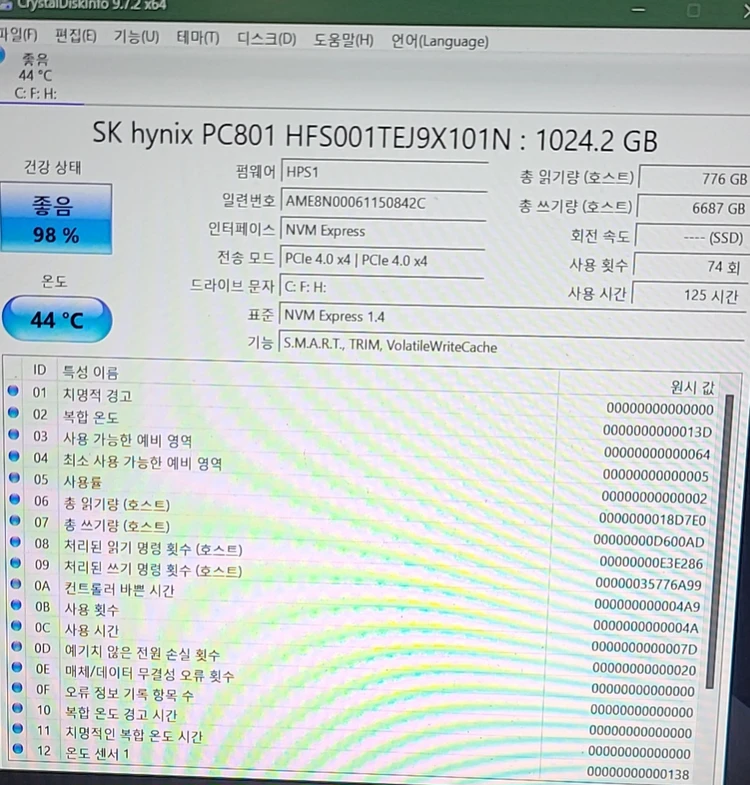The height and width of the screenshot is (785, 750).
Task: Click the ID column header
Action: [40, 370]
